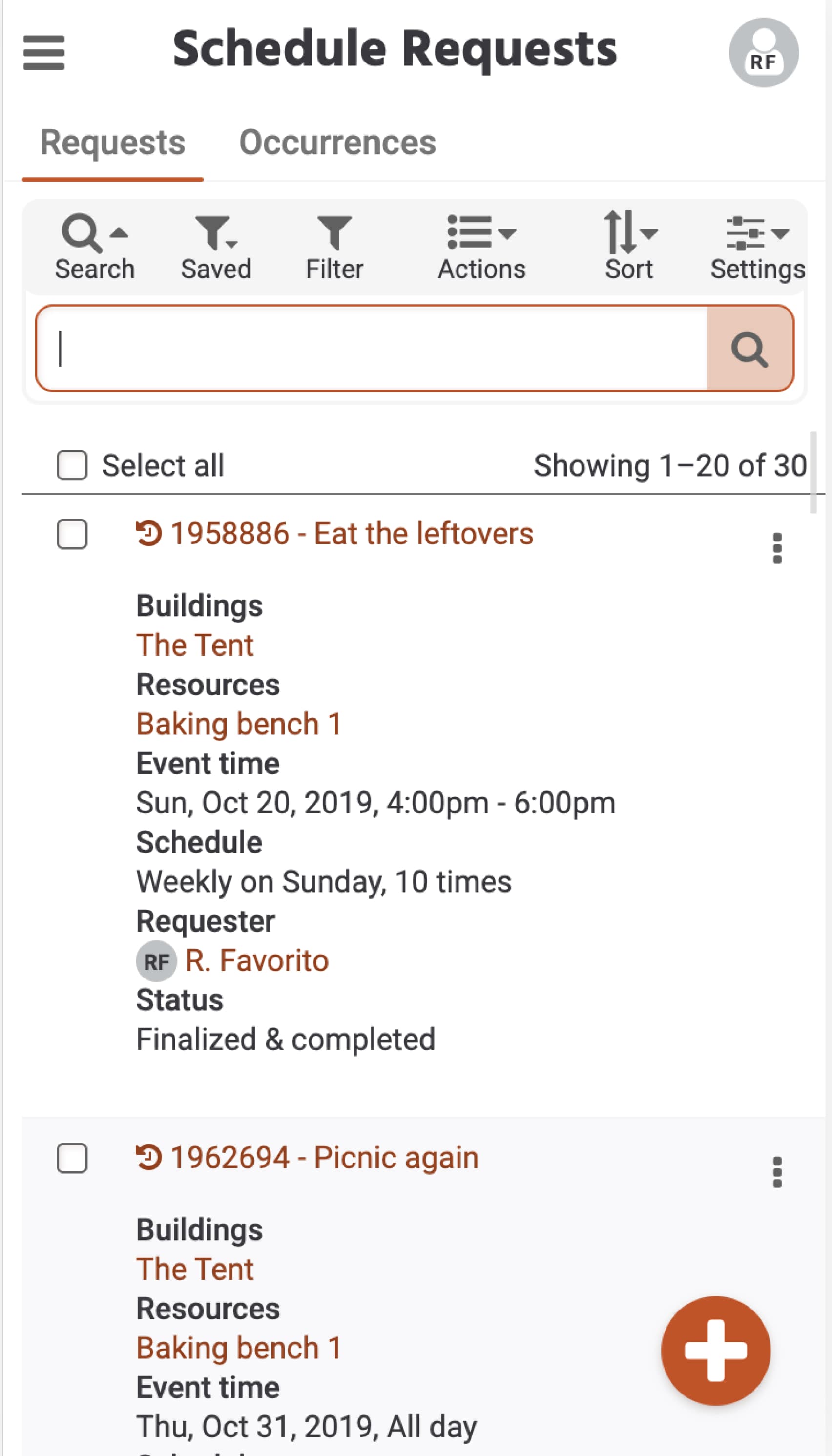Viewport: 832px width, 1456px height.
Task: Open the Sort dropdown
Action: tap(629, 247)
